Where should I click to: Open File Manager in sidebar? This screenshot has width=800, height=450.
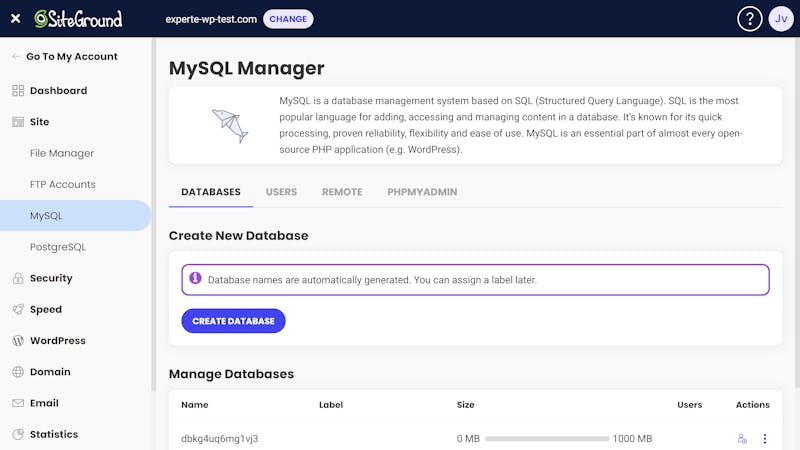point(62,153)
